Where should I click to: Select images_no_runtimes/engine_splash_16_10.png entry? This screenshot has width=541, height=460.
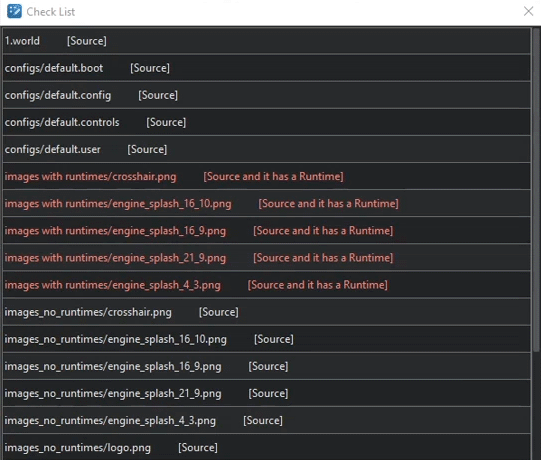pyautogui.click(x=266, y=339)
